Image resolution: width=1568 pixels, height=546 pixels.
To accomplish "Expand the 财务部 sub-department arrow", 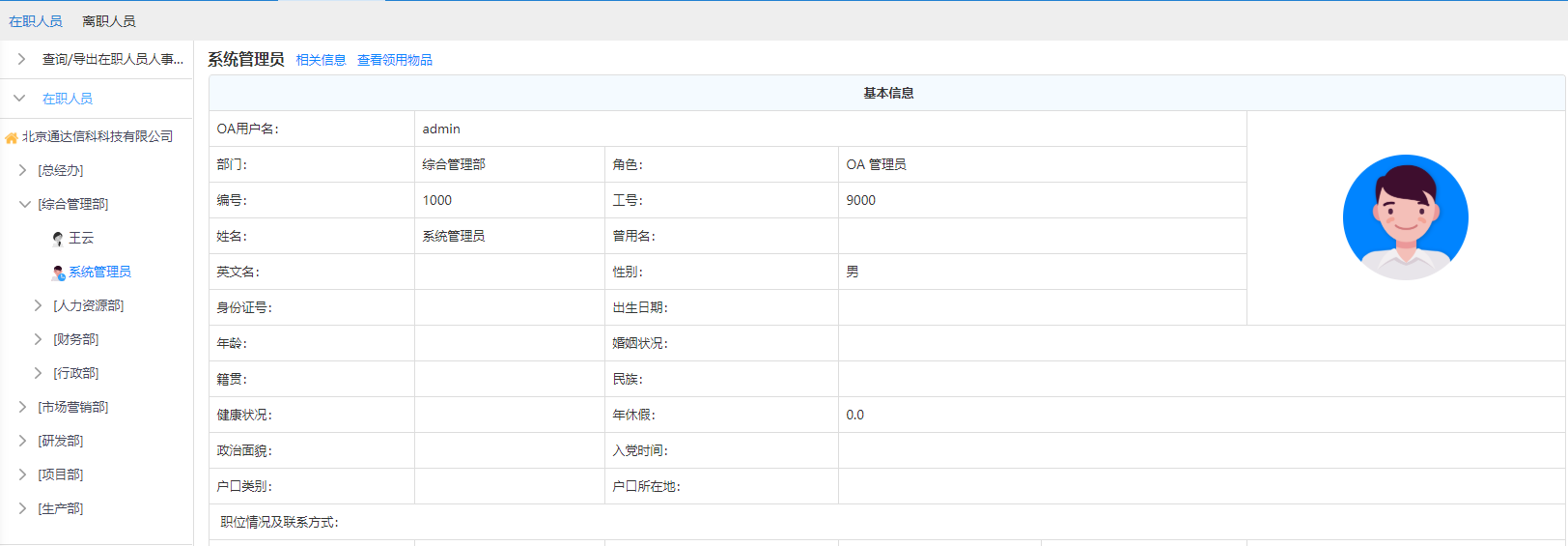I will (x=39, y=339).
